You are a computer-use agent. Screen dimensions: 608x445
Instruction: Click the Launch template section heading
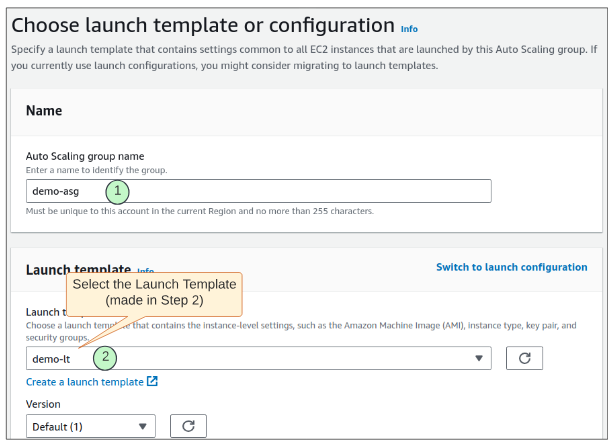coord(78,269)
